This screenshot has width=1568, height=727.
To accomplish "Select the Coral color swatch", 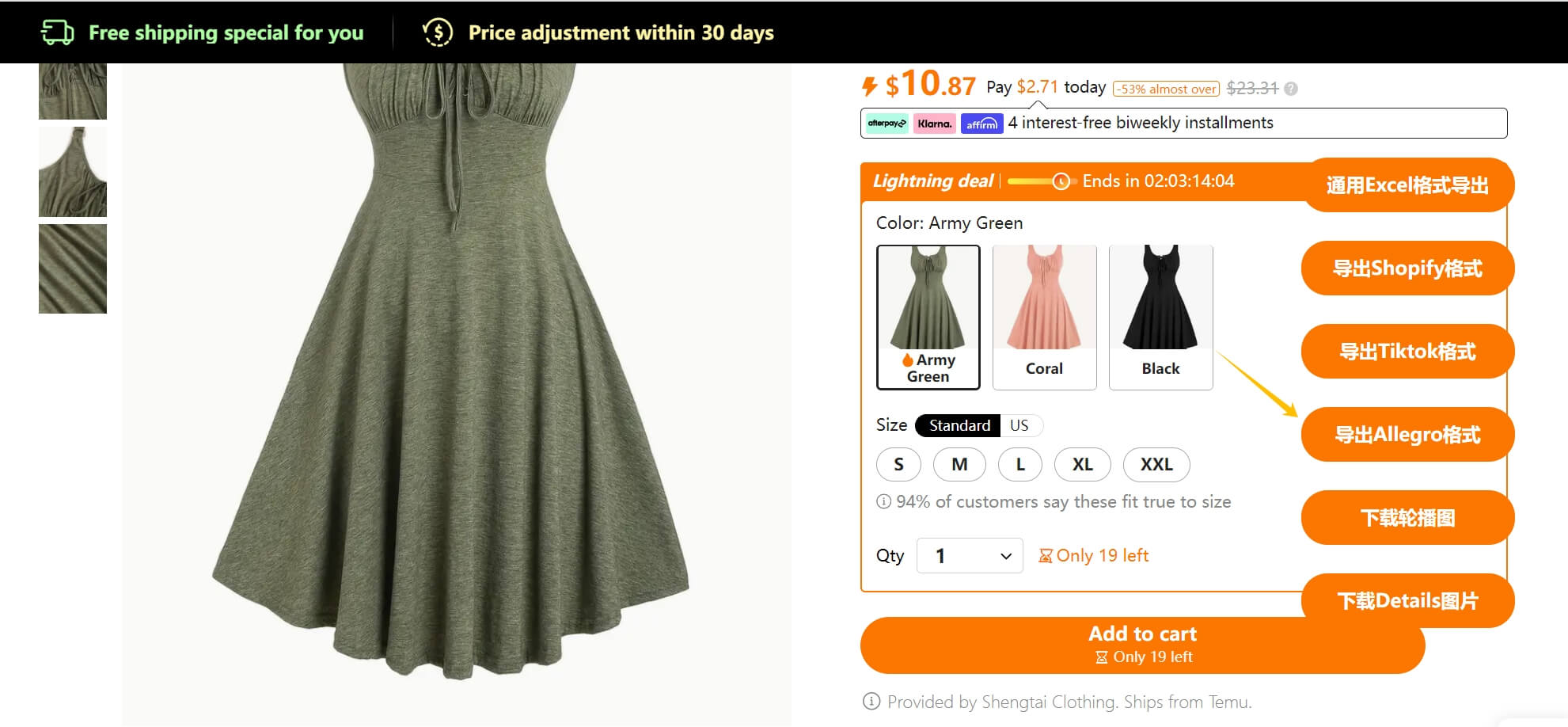I will click(1044, 317).
